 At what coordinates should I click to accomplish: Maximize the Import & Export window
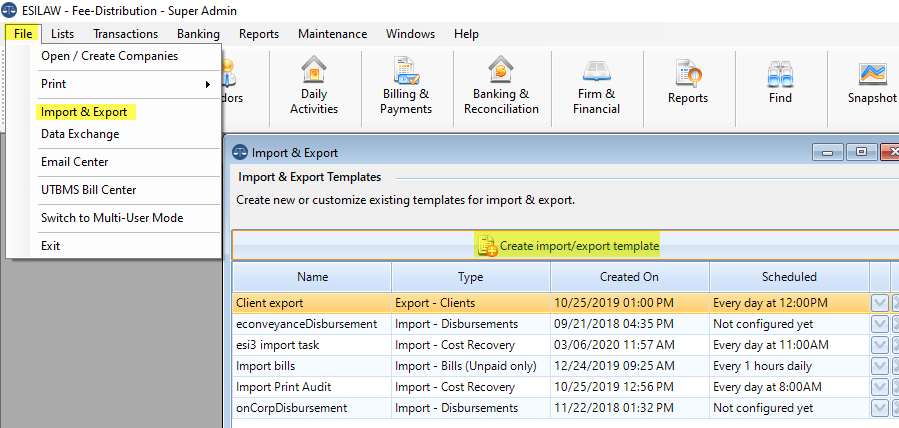click(861, 152)
